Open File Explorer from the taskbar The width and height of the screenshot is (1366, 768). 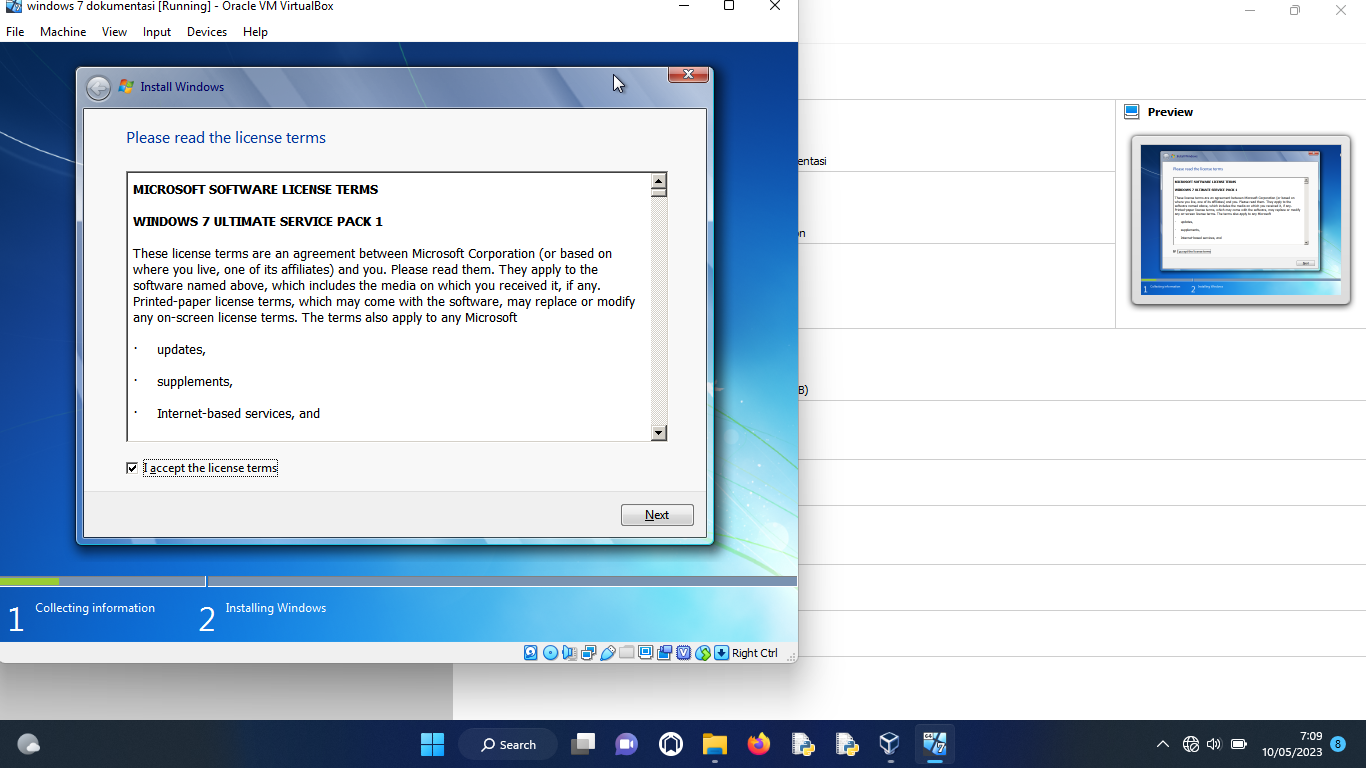tap(714, 744)
